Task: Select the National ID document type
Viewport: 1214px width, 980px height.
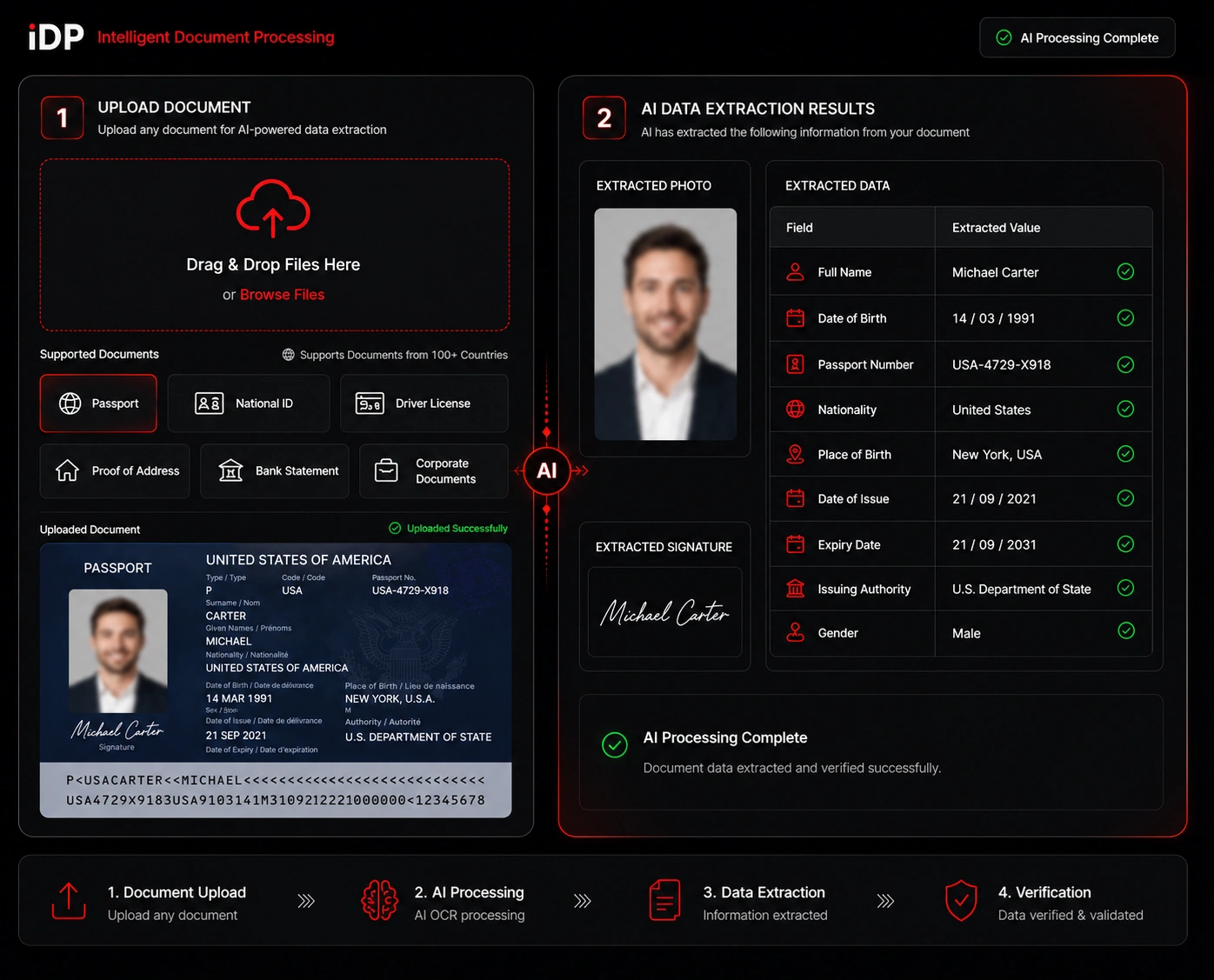Action: point(249,403)
